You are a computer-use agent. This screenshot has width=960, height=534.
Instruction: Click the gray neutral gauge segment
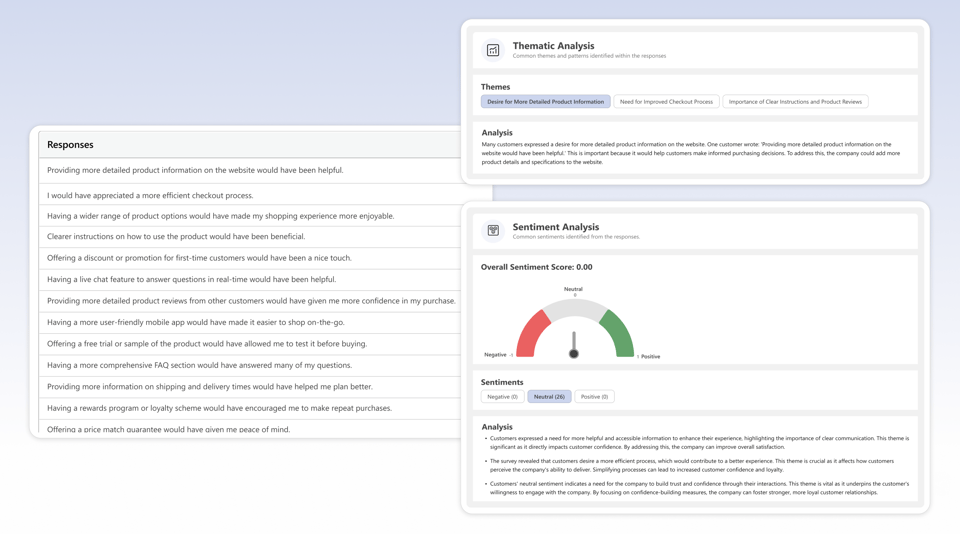[x=574, y=309]
